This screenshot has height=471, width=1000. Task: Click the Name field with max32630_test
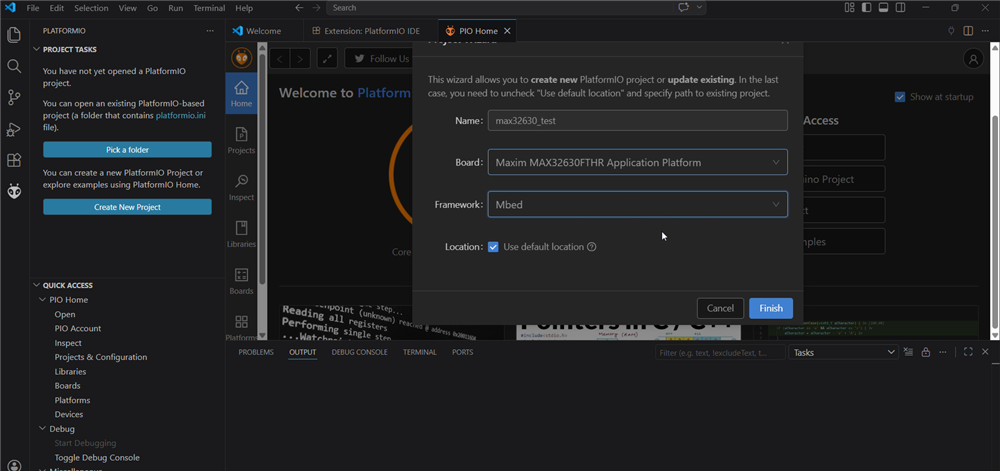tap(638, 120)
